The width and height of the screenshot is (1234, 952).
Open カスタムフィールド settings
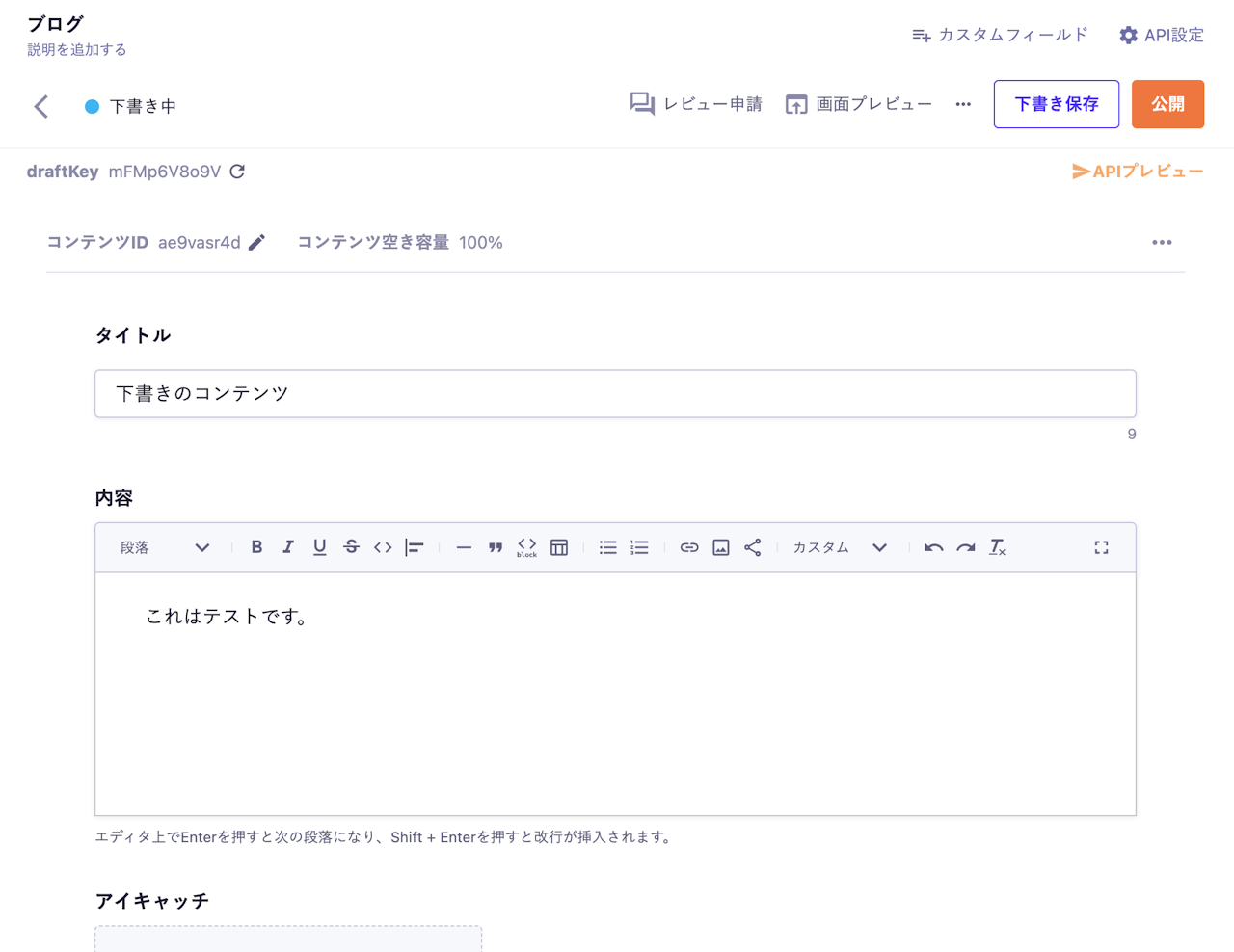(x=999, y=34)
